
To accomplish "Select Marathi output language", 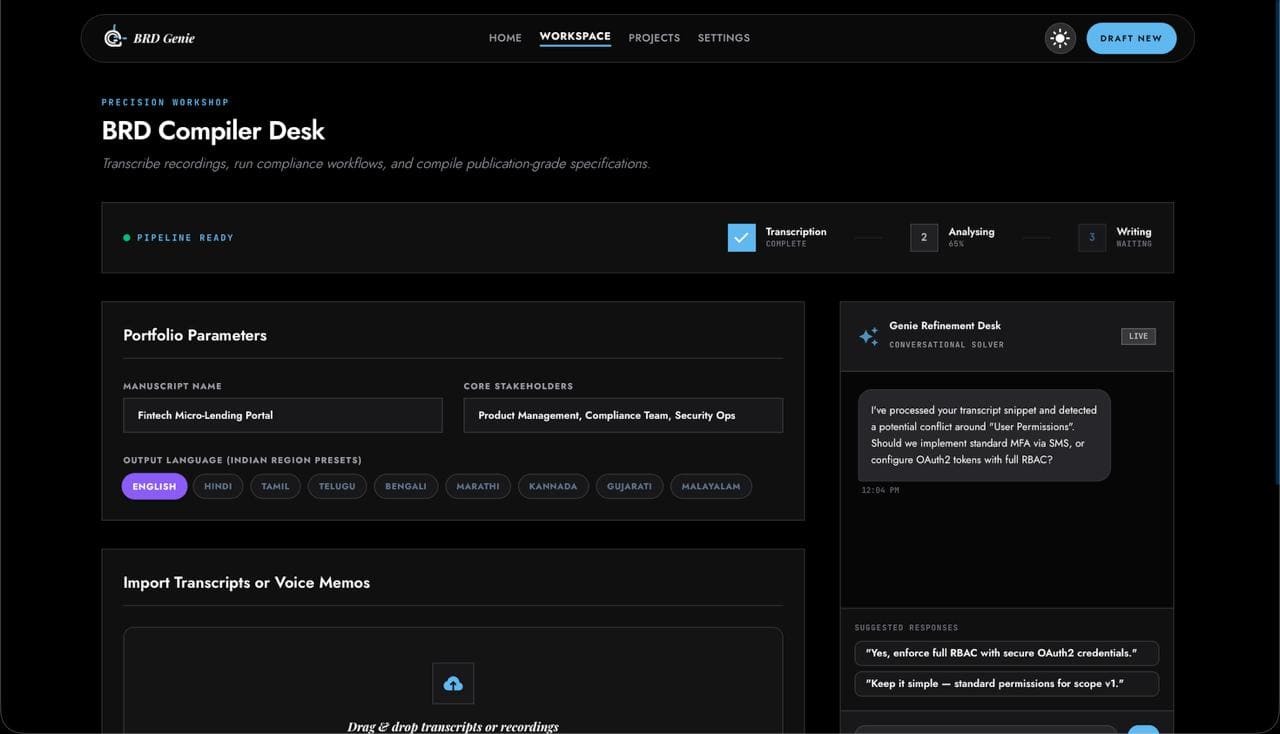I will tap(478, 486).
